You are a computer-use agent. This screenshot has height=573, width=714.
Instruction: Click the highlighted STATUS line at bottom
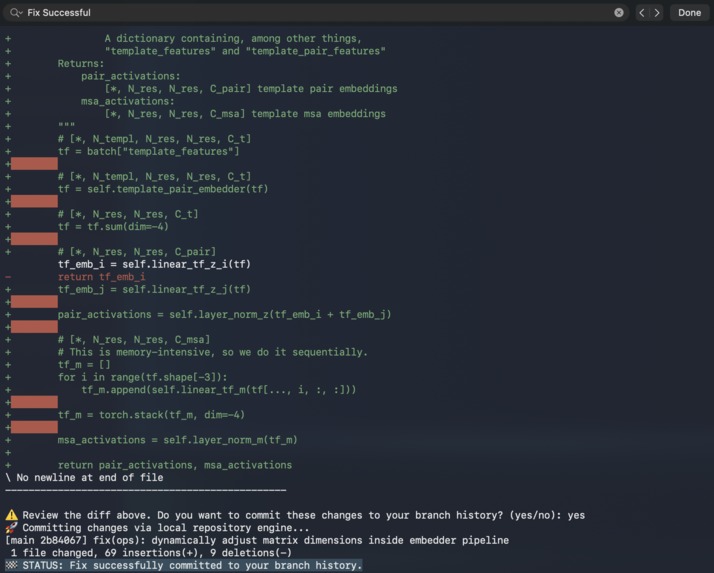point(184,565)
